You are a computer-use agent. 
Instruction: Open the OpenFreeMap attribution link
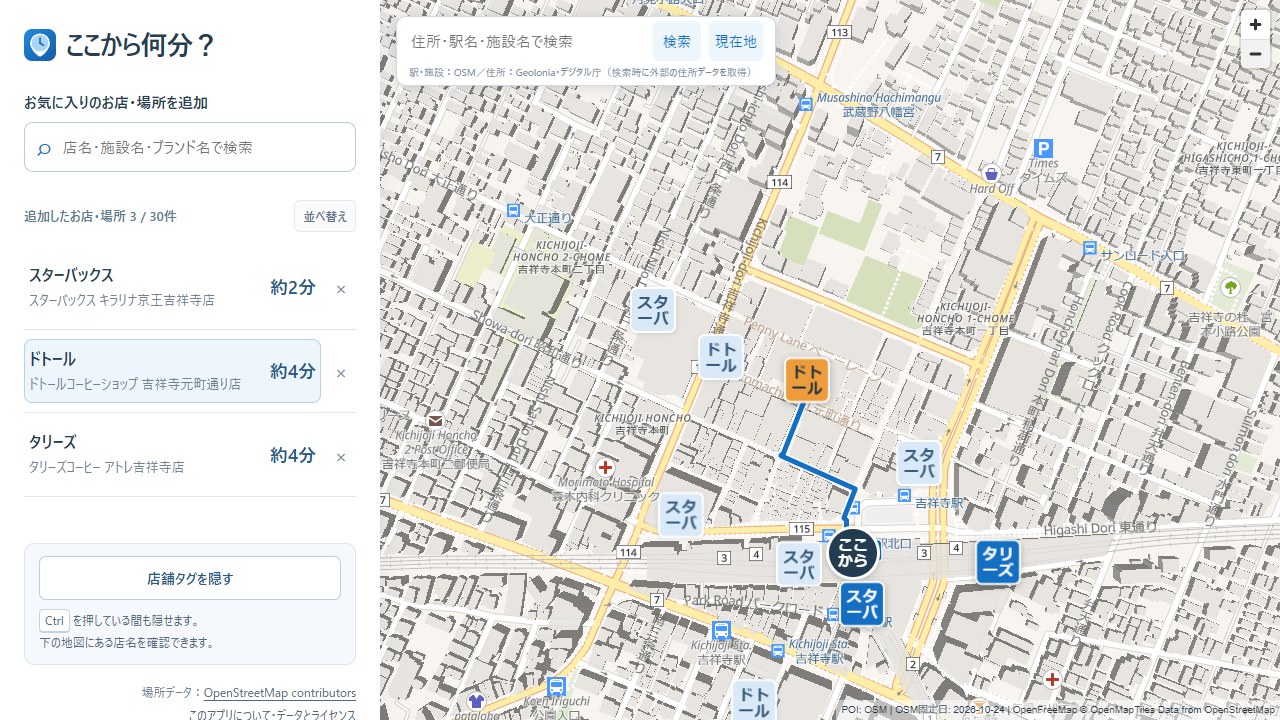(x=1044, y=710)
